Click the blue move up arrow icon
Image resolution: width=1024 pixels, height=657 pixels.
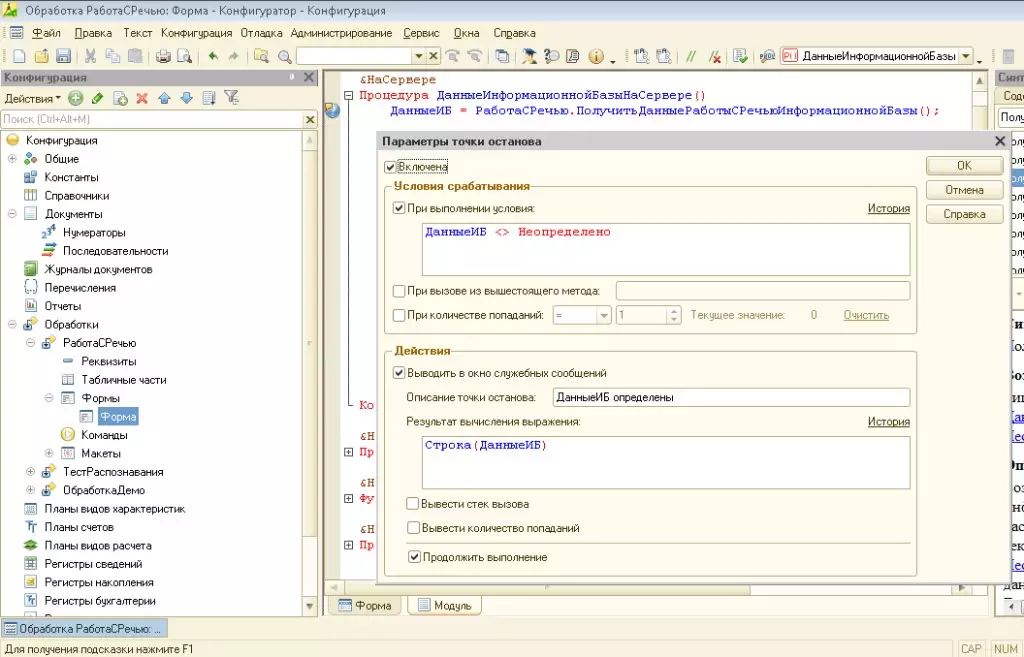click(x=164, y=98)
